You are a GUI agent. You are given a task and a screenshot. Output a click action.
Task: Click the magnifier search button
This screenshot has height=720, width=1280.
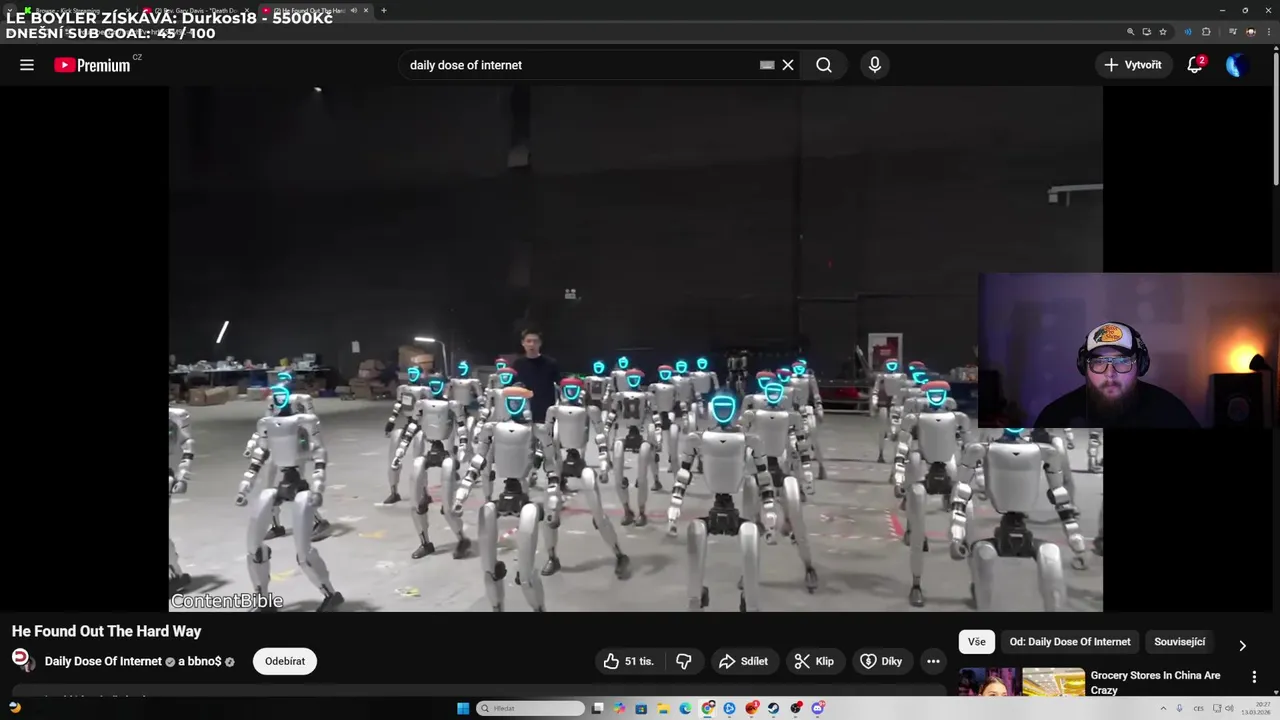tap(824, 65)
